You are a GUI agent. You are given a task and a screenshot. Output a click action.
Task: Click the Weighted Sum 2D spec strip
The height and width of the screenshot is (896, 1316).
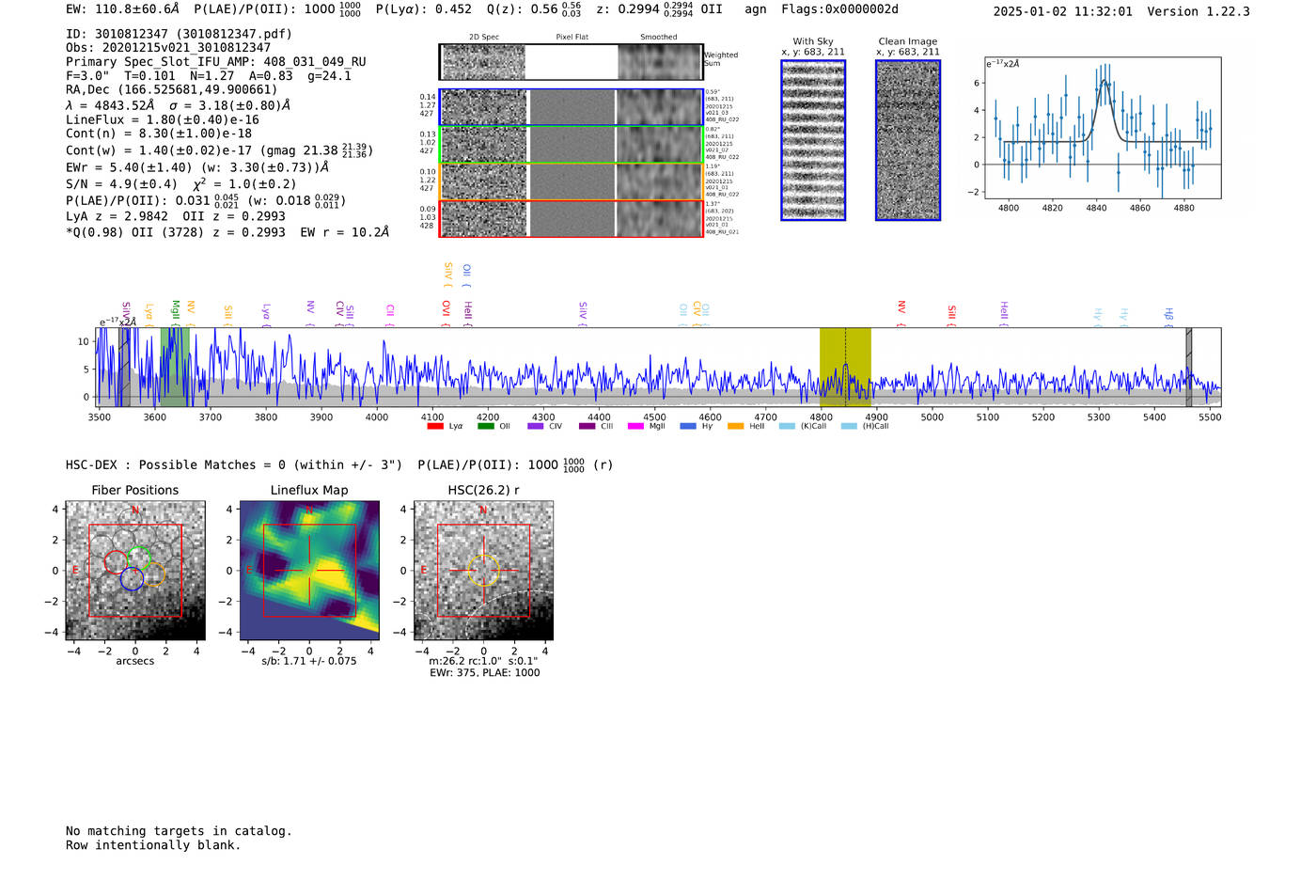571,62
